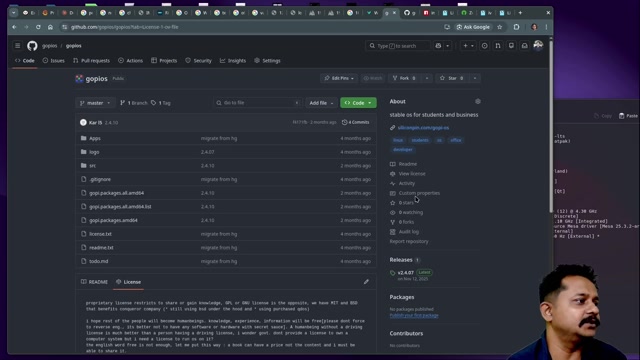Click the students topic tag
640x360 pixels.
[x=420, y=140]
